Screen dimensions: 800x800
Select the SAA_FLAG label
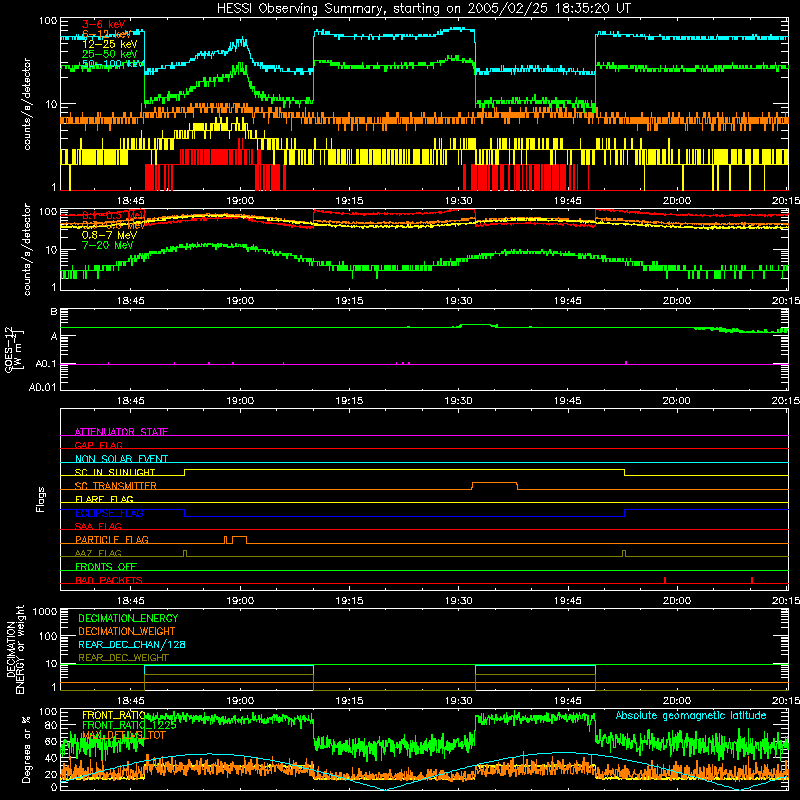(98, 526)
